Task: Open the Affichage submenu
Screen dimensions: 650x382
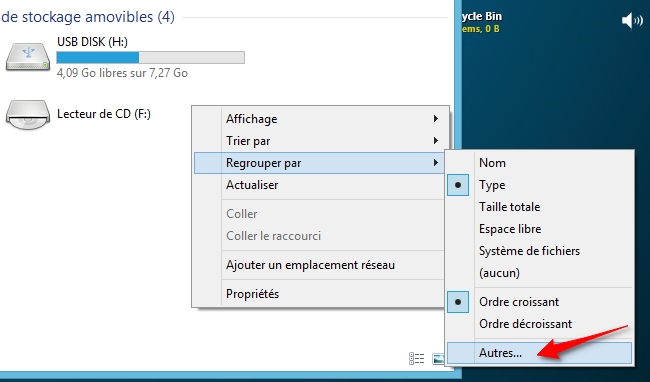Action: coord(318,119)
